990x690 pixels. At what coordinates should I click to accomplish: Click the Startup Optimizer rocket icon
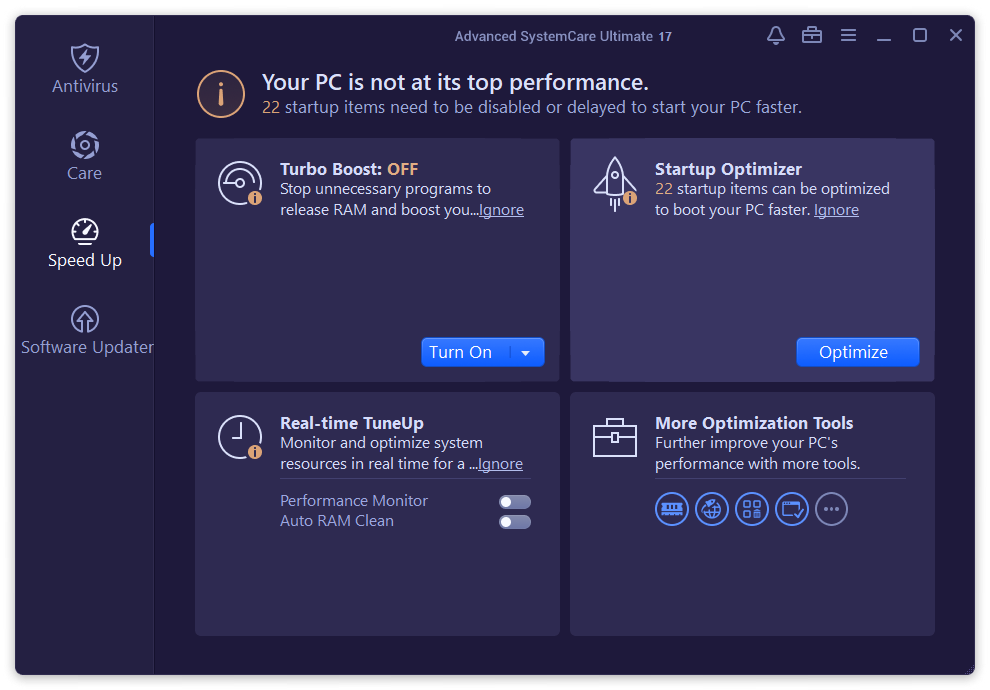point(615,182)
